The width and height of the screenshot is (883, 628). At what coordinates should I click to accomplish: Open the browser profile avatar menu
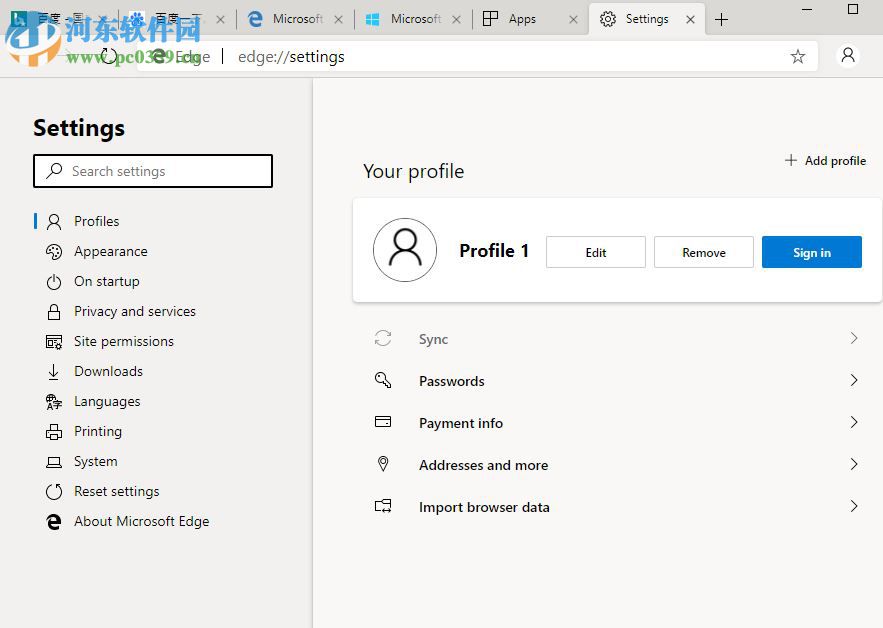coord(848,56)
